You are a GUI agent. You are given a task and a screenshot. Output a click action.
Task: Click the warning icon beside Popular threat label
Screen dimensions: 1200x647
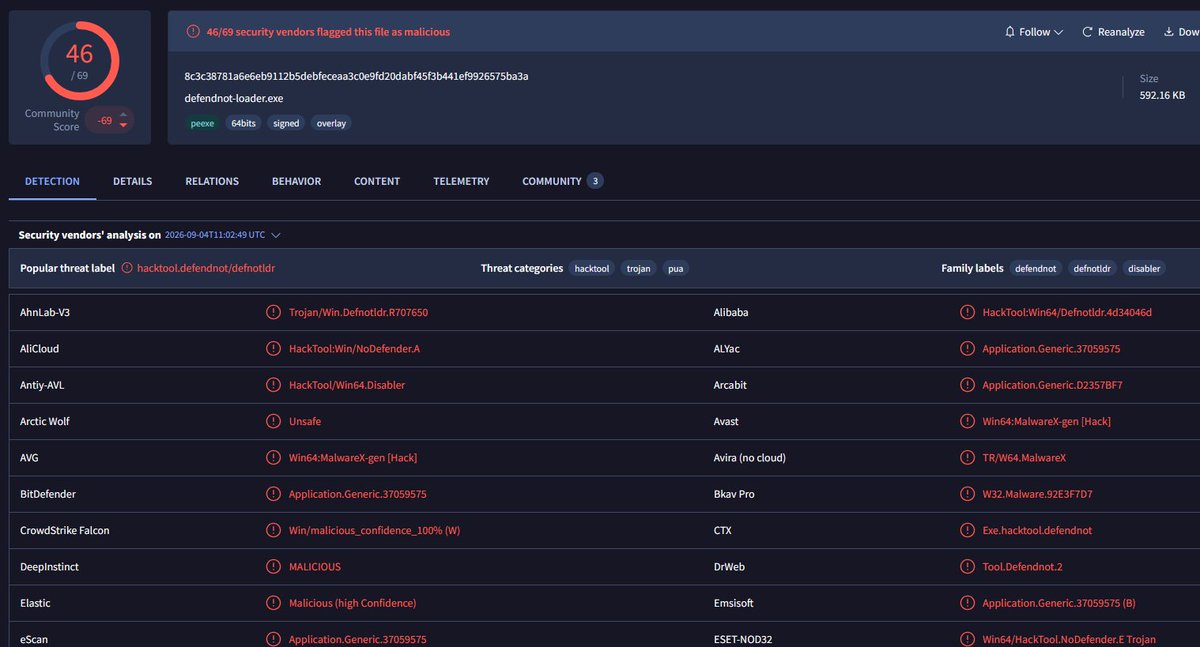click(x=127, y=268)
